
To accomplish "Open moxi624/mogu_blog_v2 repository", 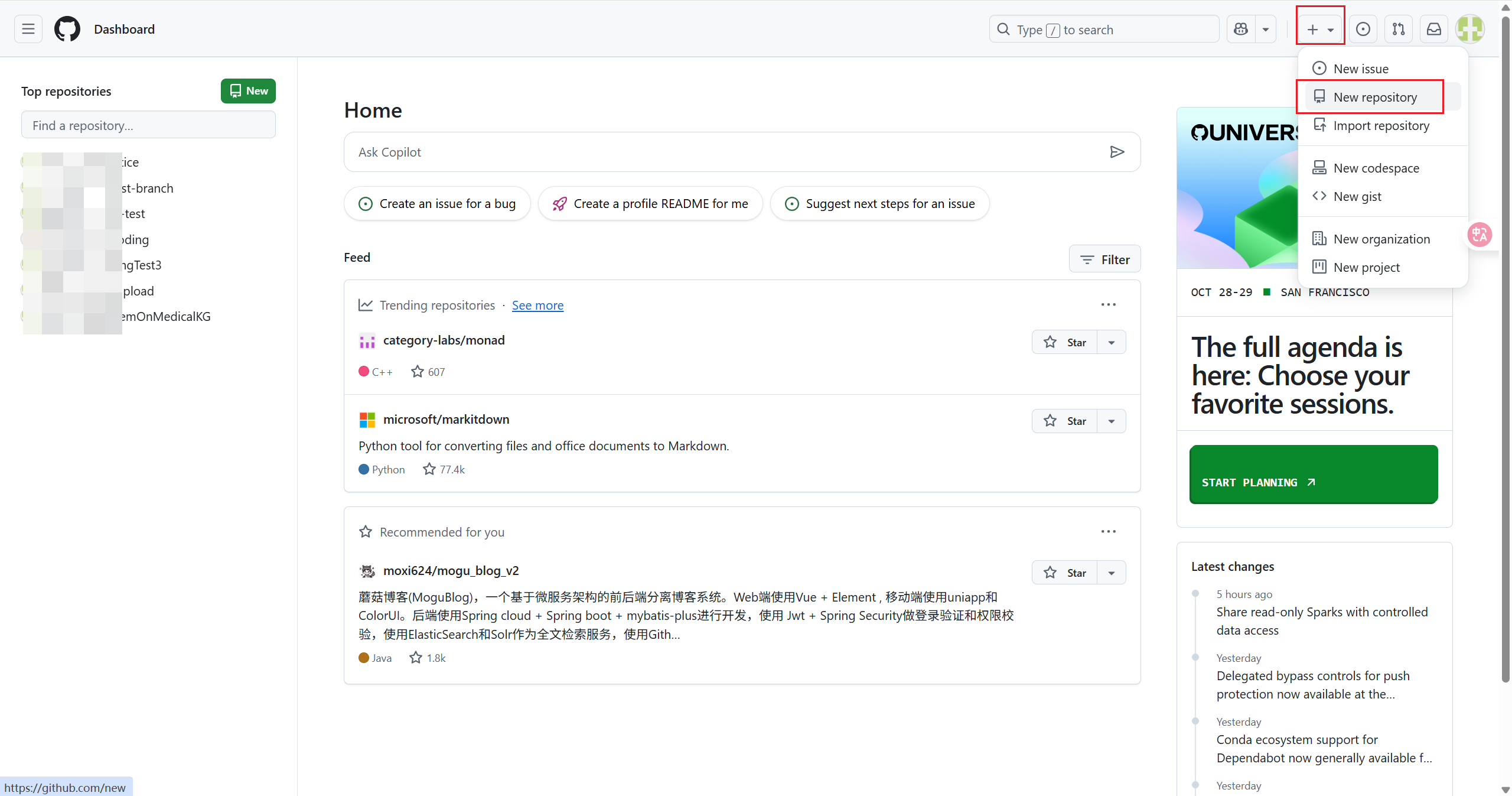I will coord(451,570).
